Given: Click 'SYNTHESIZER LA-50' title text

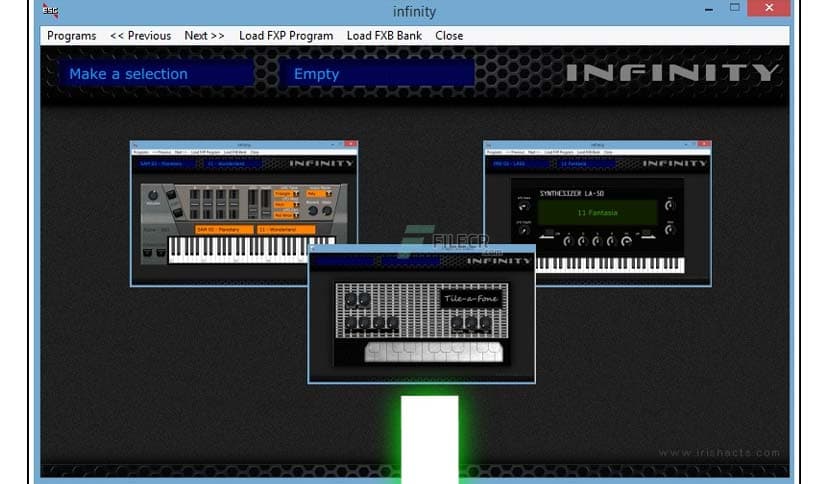Looking at the screenshot, I should [572, 193].
